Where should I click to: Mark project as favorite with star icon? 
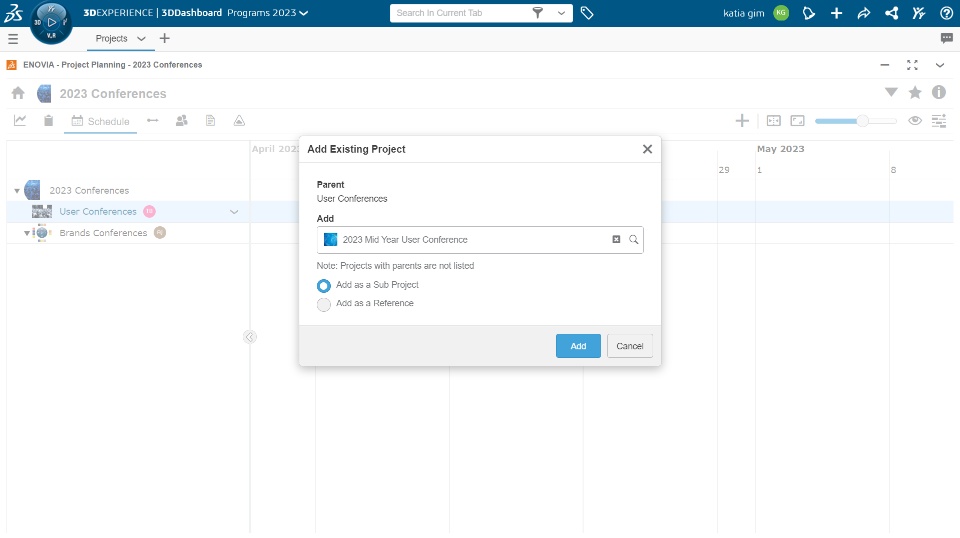click(x=915, y=93)
